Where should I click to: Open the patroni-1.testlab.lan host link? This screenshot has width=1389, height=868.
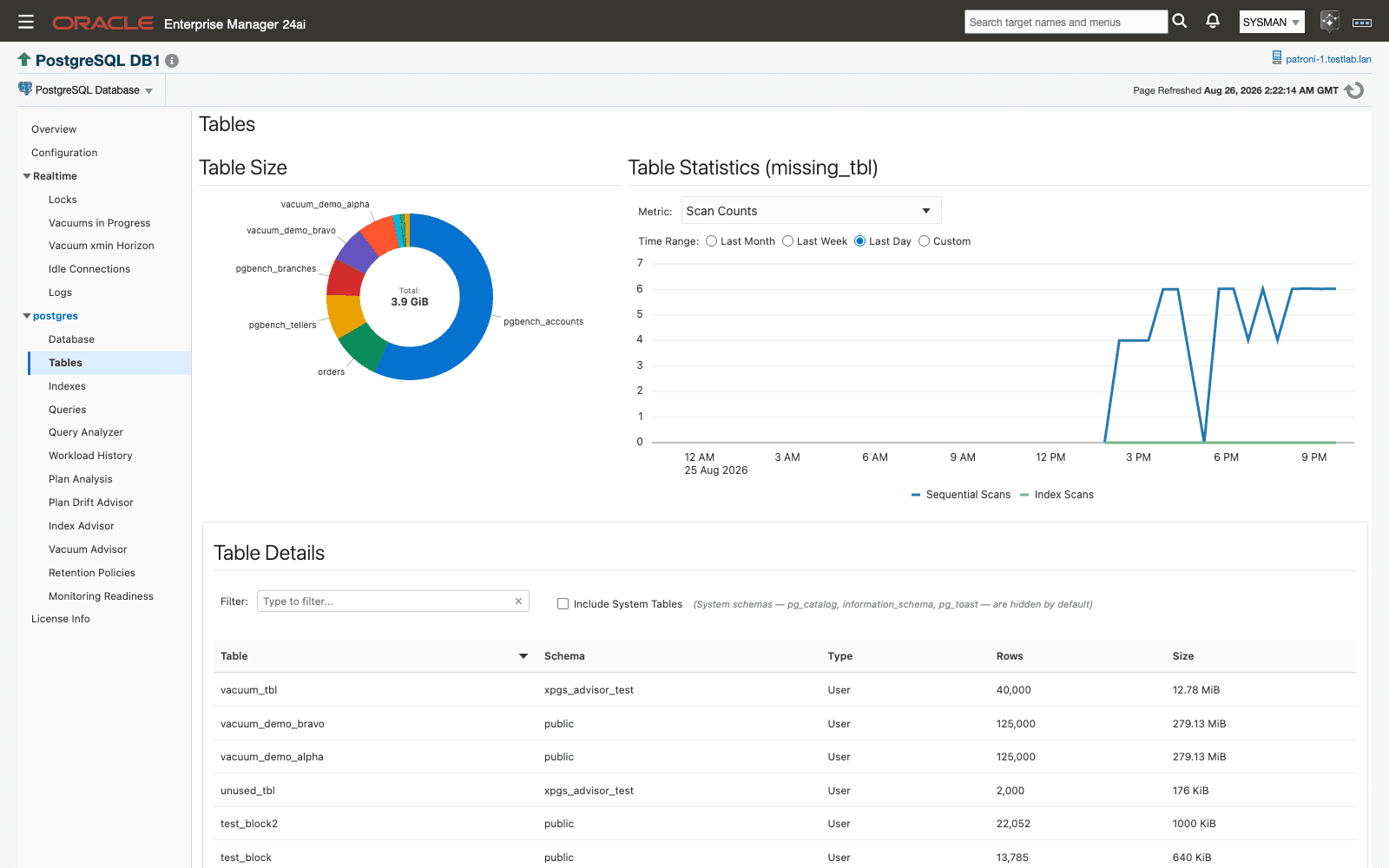[1328, 59]
